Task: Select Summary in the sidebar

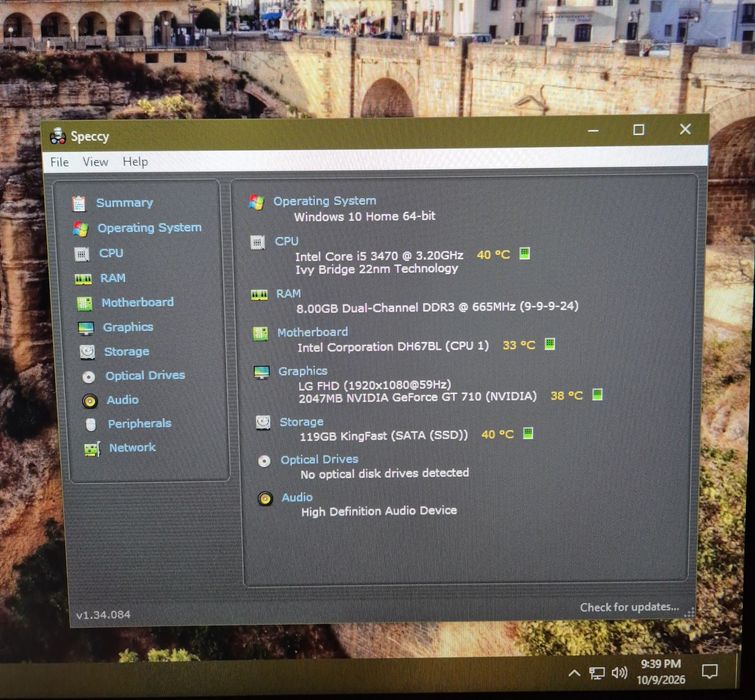Action: click(125, 203)
